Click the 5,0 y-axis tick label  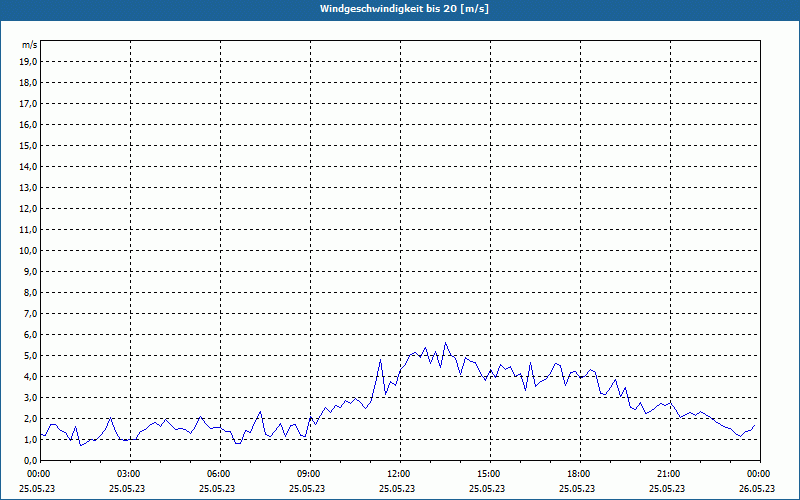(x=28, y=355)
